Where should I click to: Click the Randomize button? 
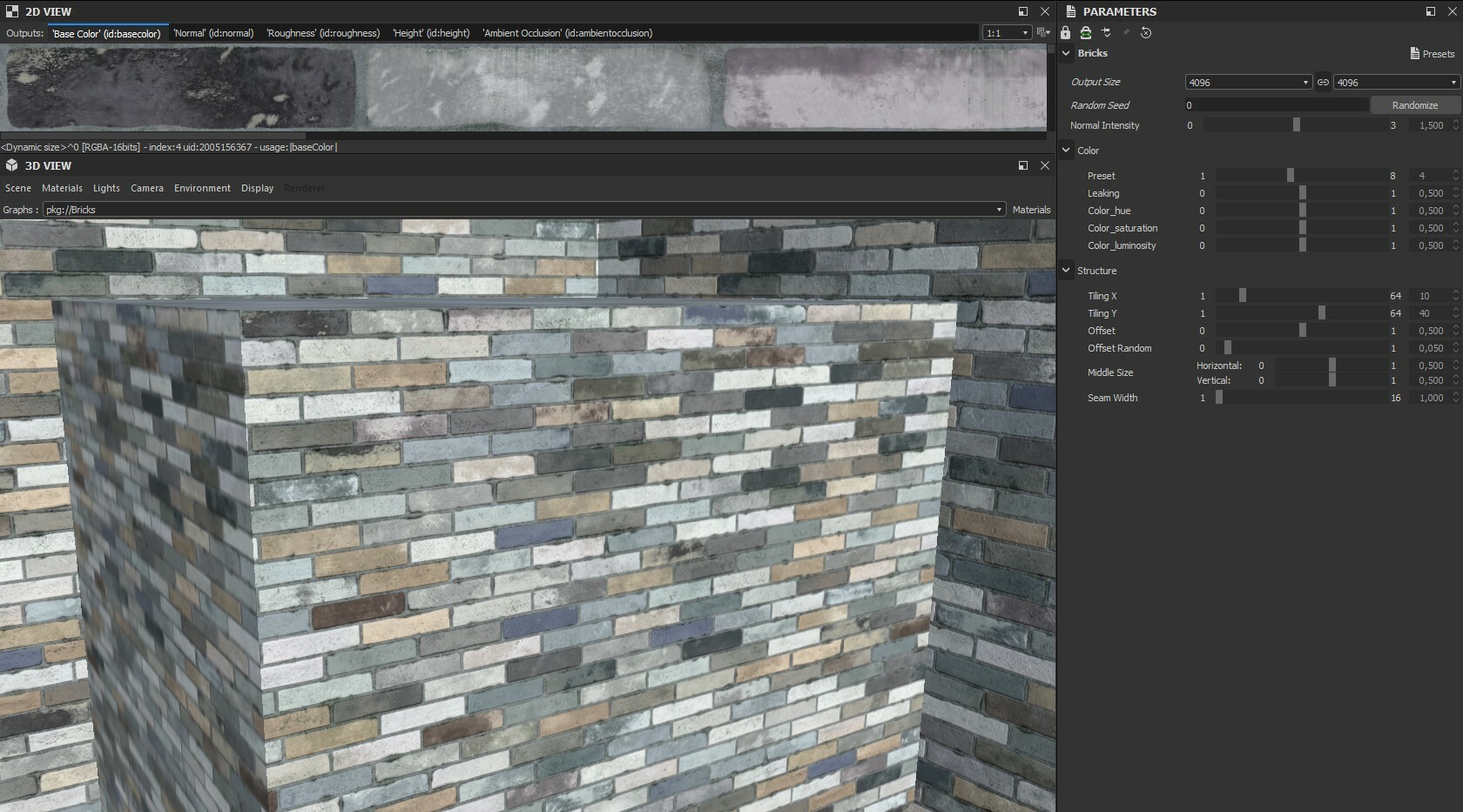(1412, 104)
